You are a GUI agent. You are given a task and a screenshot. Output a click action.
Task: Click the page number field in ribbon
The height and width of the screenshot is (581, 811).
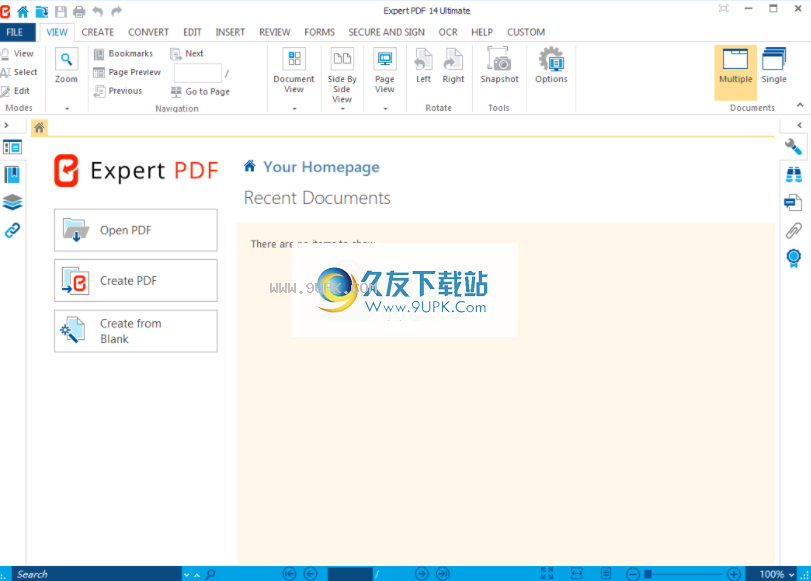(198, 73)
